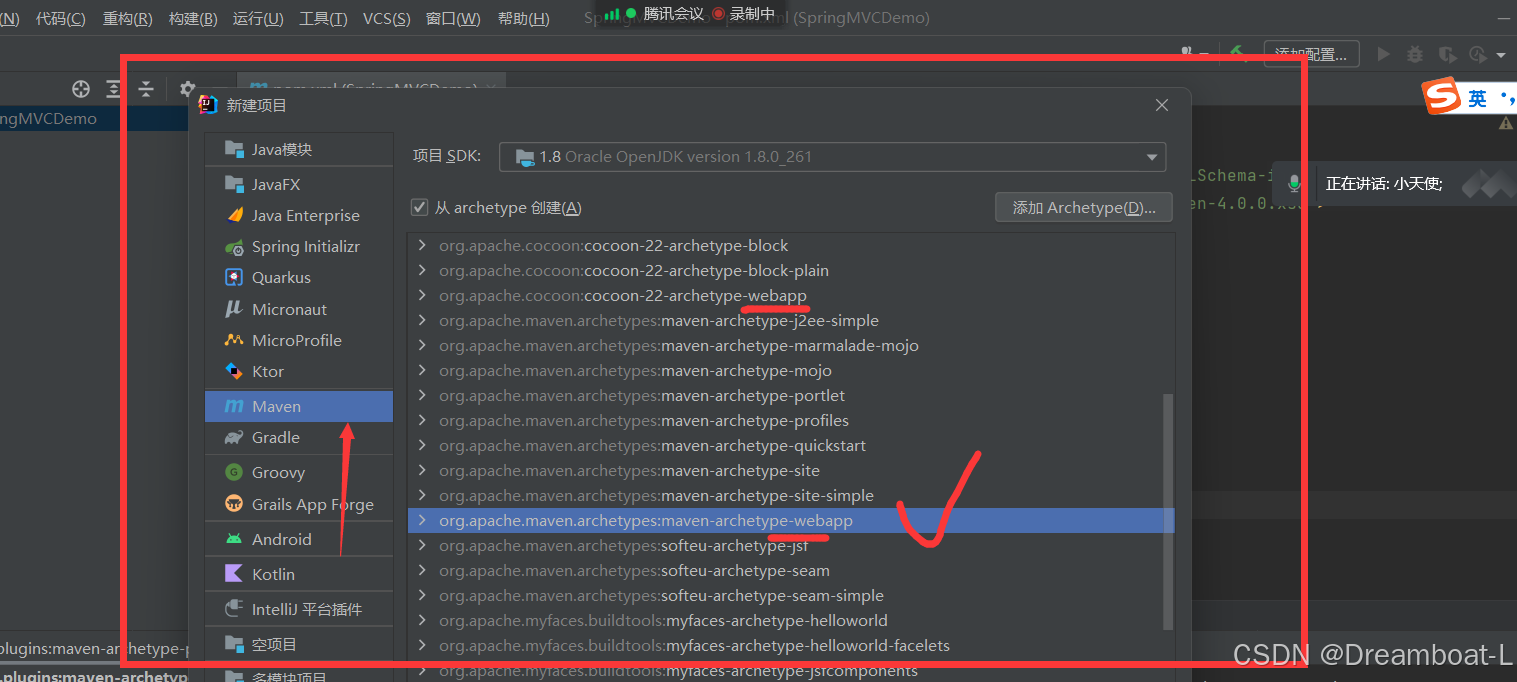Click the green Run arrow in the toolbar

point(1383,54)
